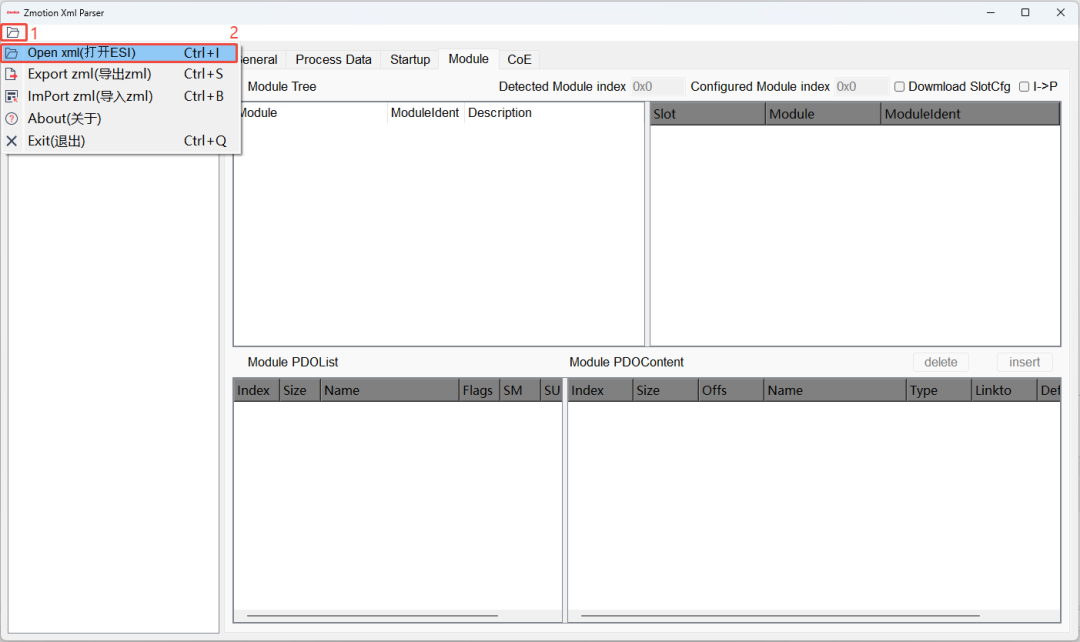Open the CoE tab
Image resolution: width=1080 pixels, height=642 pixels.
[519, 59]
